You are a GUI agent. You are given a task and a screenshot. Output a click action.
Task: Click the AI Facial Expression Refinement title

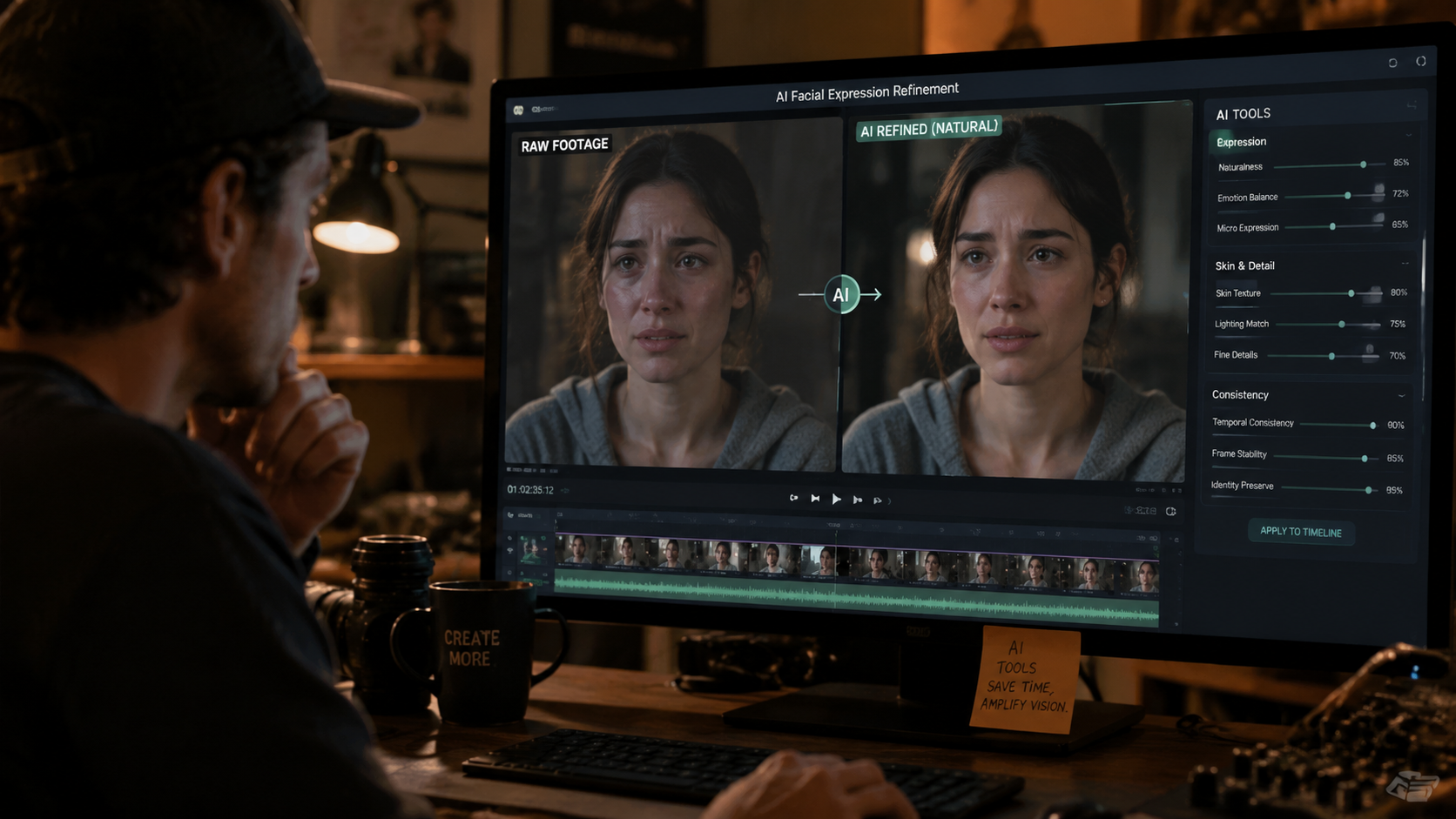pos(867,92)
